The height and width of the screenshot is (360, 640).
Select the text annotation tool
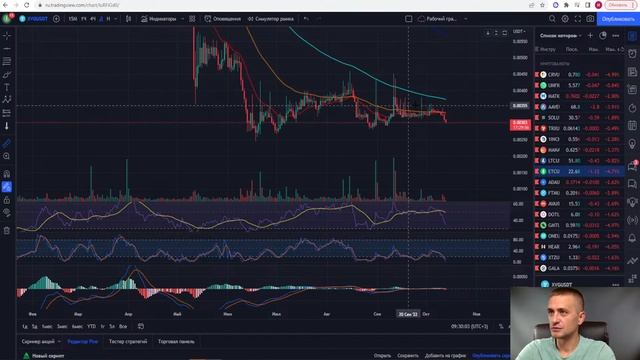pos(7,87)
